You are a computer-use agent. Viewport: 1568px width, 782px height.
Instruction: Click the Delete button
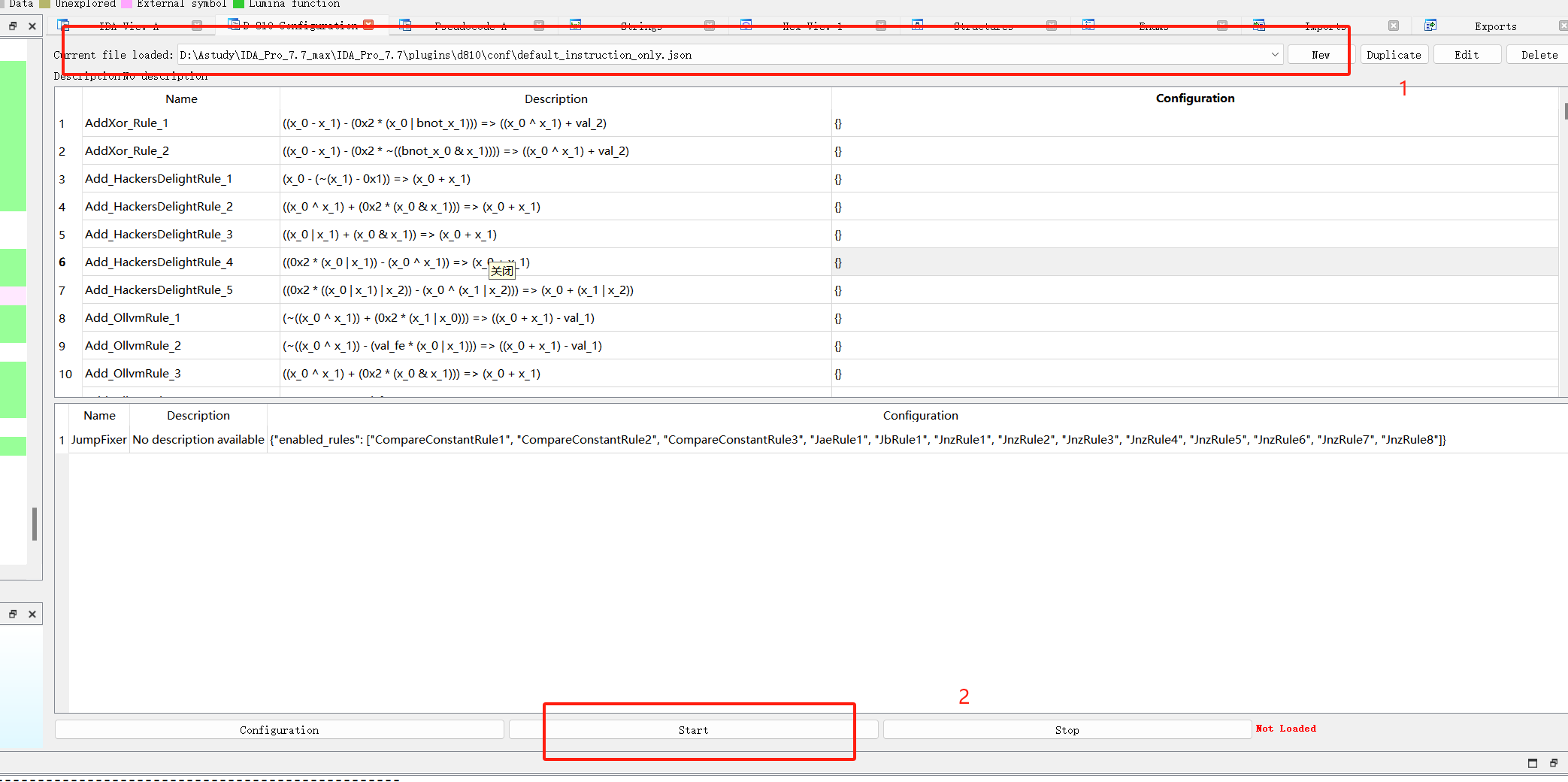point(1539,54)
